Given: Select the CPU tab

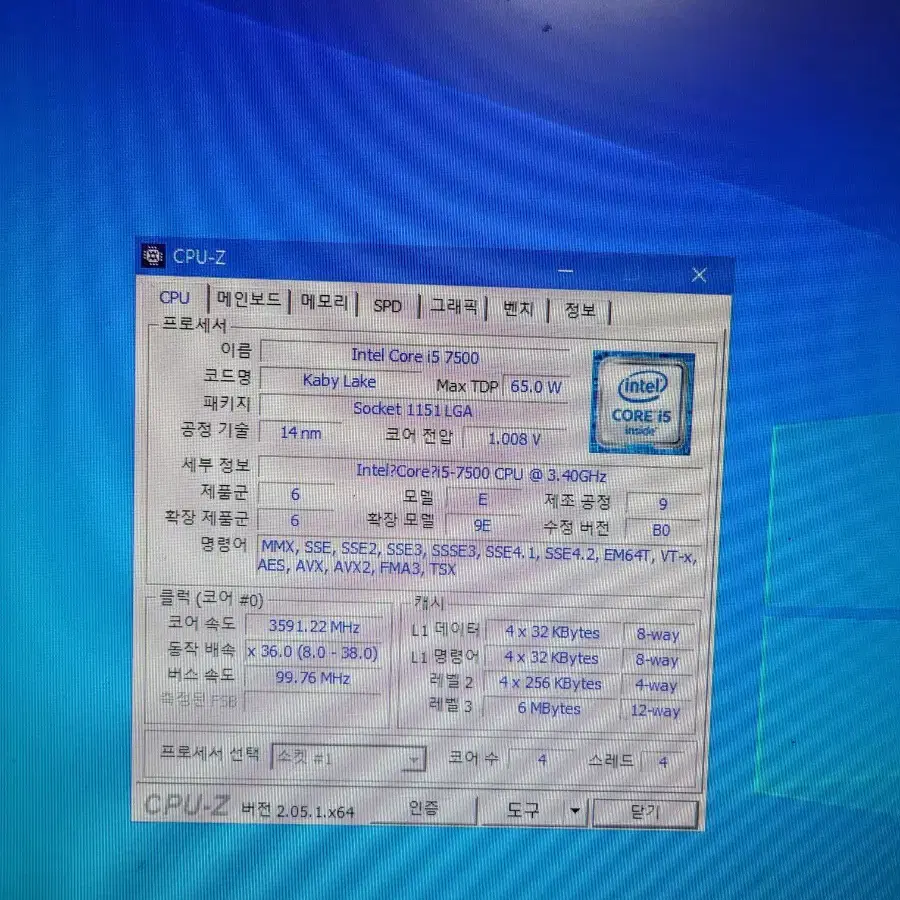Looking at the screenshot, I should click(x=174, y=297).
